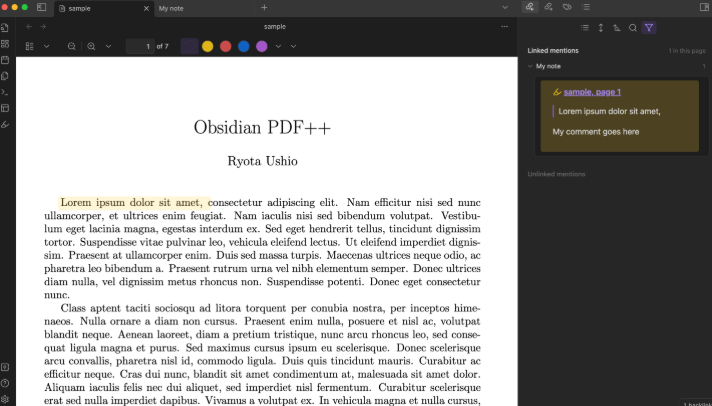Show search filter in backlinks
712x406 pixels.
click(x=633, y=28)
